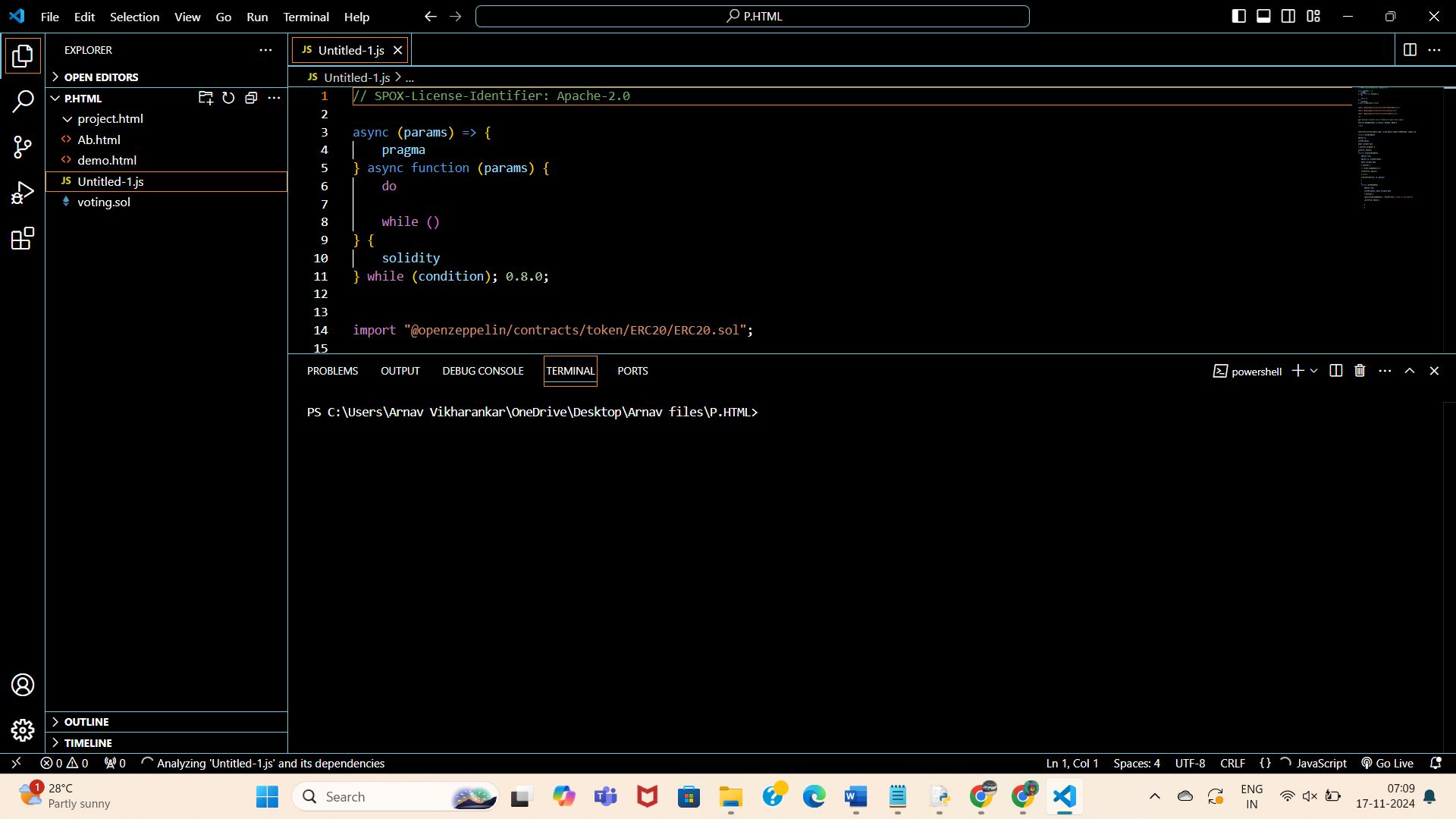Open the Run and Debug view
The height and width of the screenshot is (819, 1456).
pyautogui.click(x=23, y=193)
